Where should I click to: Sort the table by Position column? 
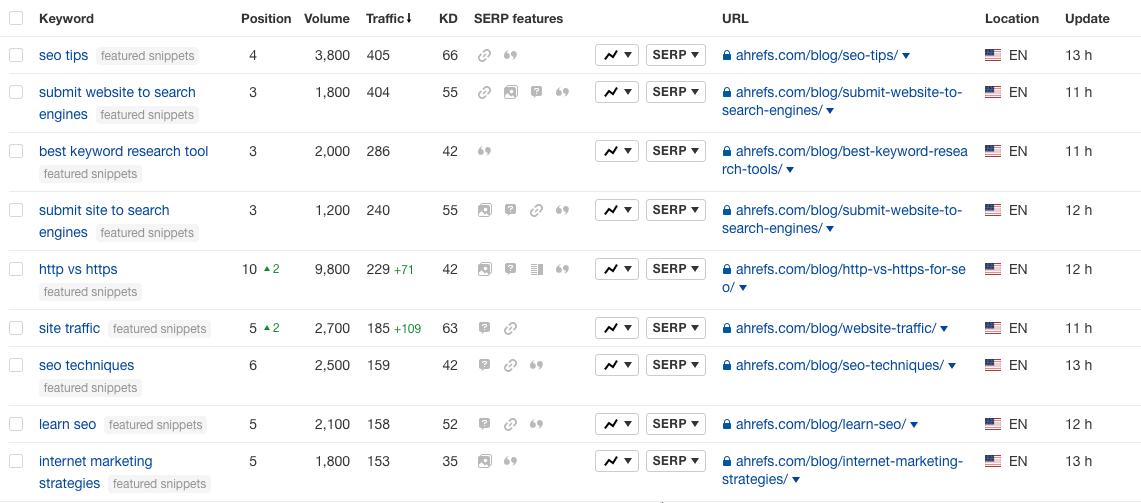266,19
